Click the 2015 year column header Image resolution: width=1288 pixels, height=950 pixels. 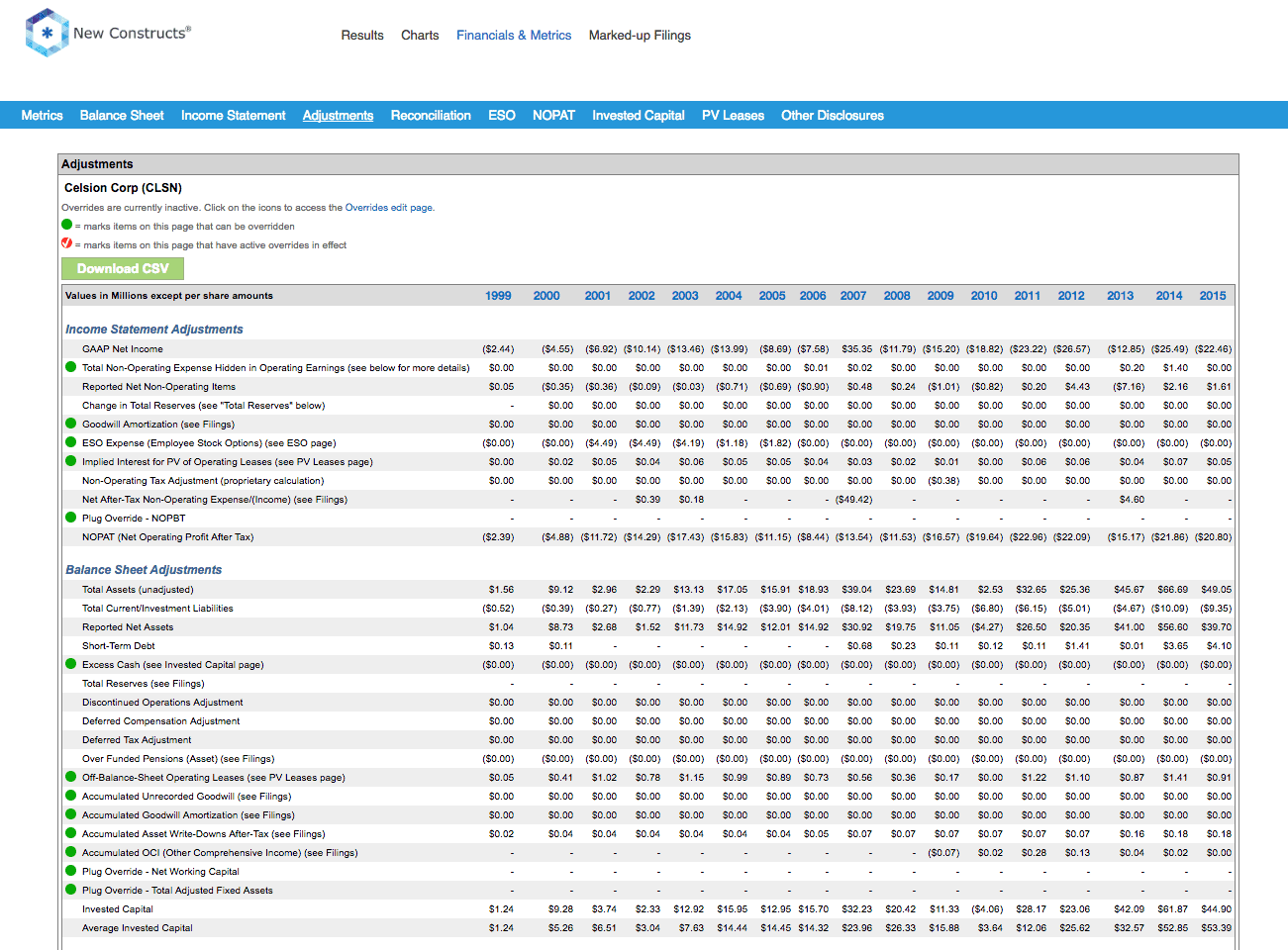tap(1213, 296)
